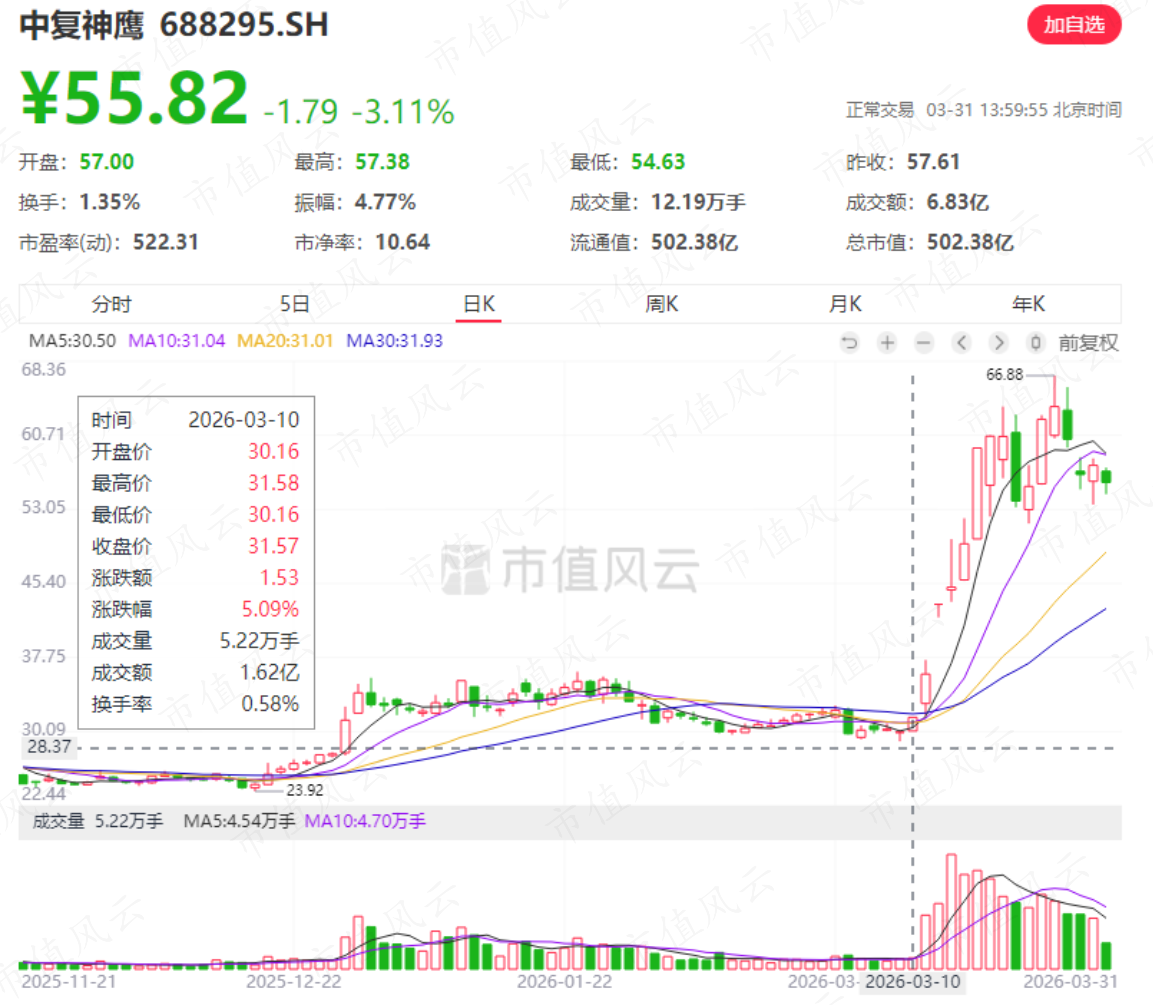Click the 2026-03-31 date axis label
Image resolution: width=1153 pixels, height=1005 pixels.
tap(1071, 981)
